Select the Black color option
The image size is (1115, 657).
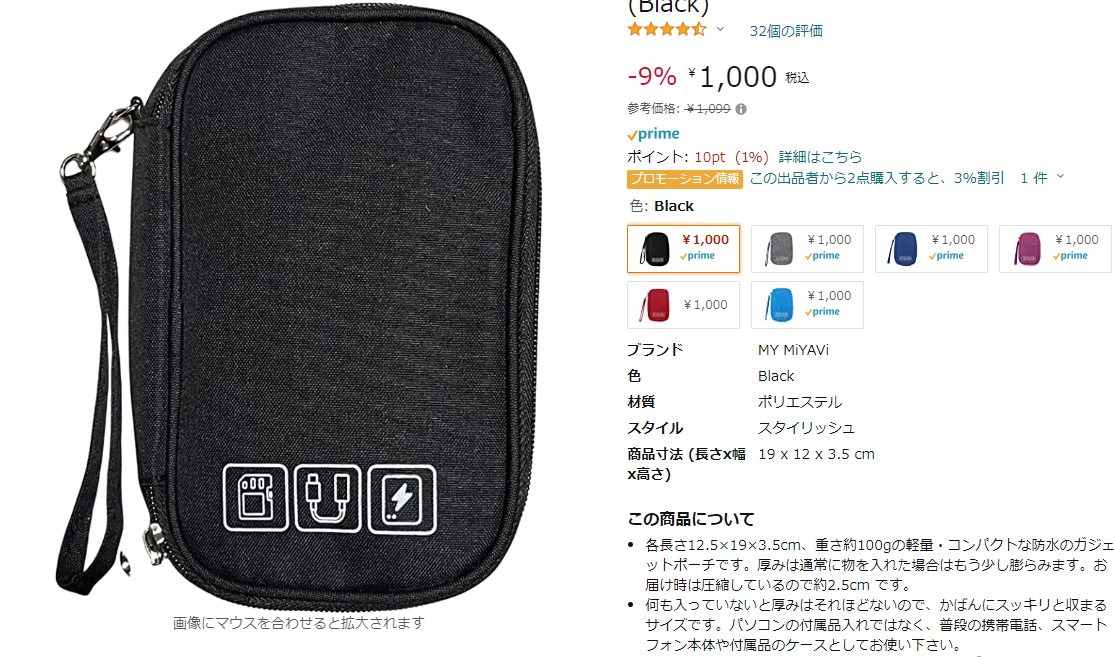tap(683, 249)
